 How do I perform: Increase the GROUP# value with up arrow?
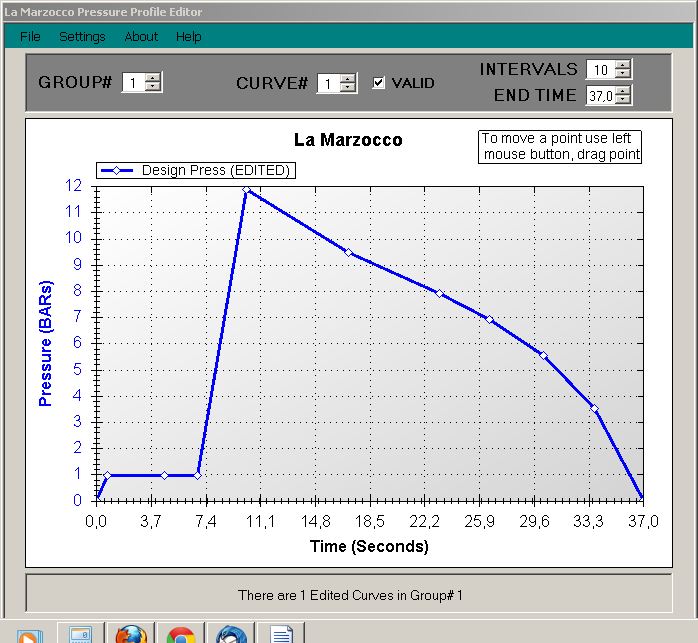(152, 79)
